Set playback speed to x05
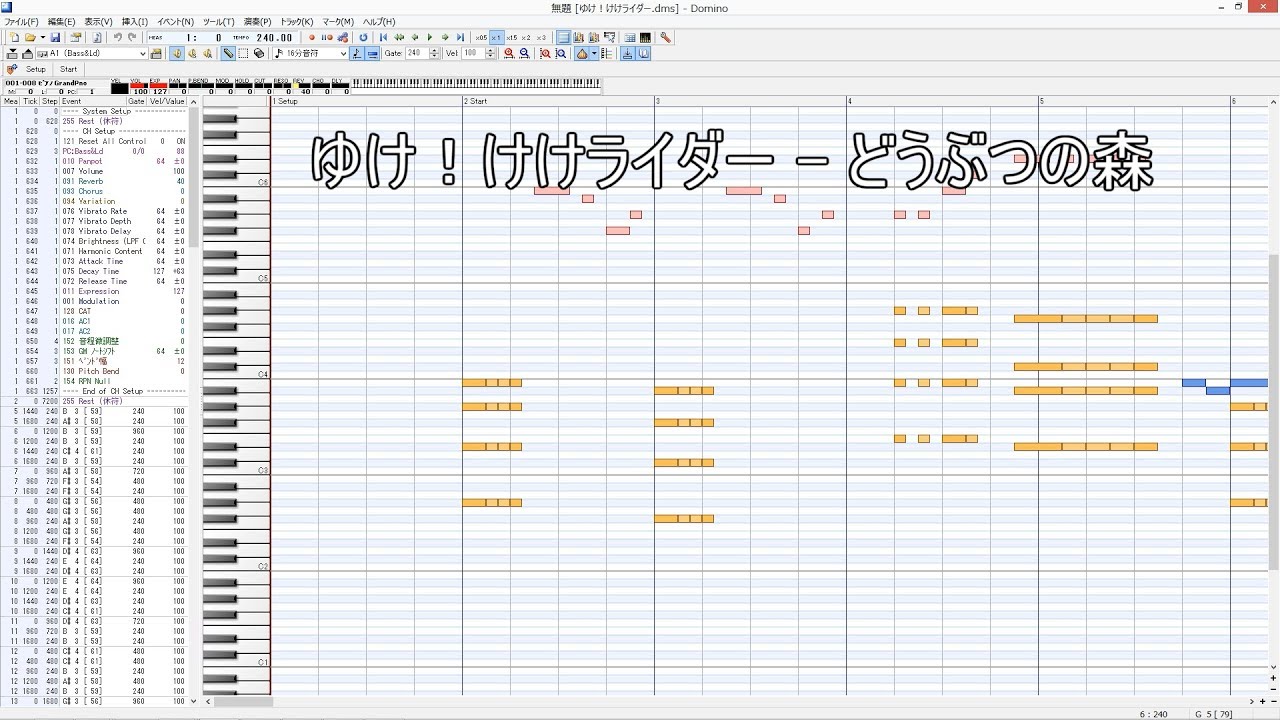Image resolution: width=1280 pixels, height=720 pixels. [x=481, y=37]
